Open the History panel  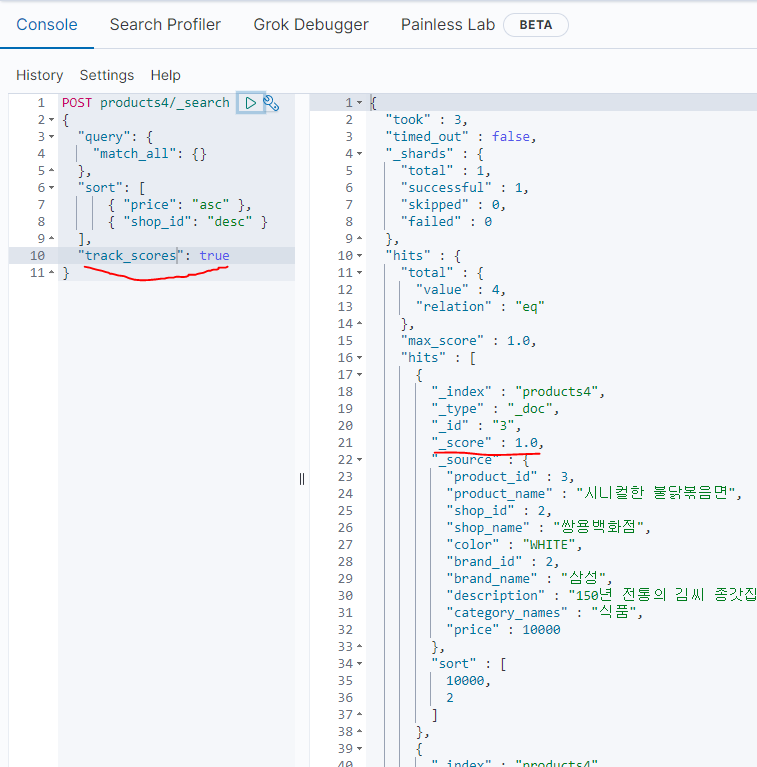(39, 75)
